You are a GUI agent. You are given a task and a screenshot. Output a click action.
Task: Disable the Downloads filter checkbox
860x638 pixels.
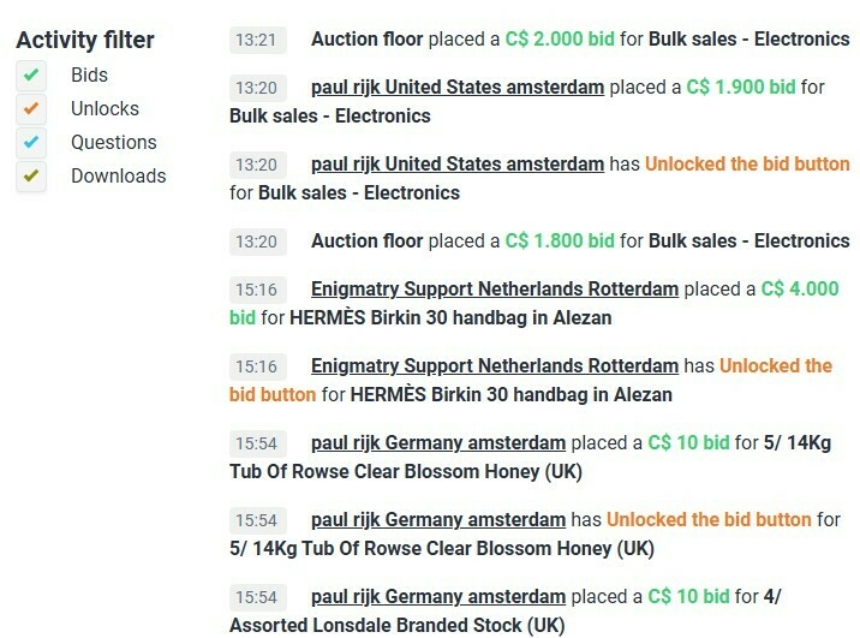click(x=31, y=176)
